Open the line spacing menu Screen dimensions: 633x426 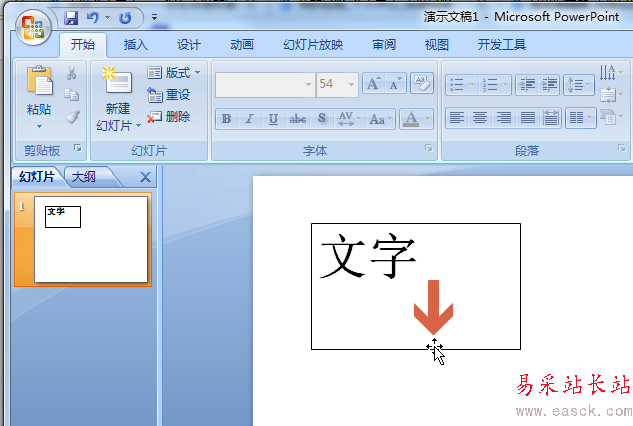(x=579, y=85)
